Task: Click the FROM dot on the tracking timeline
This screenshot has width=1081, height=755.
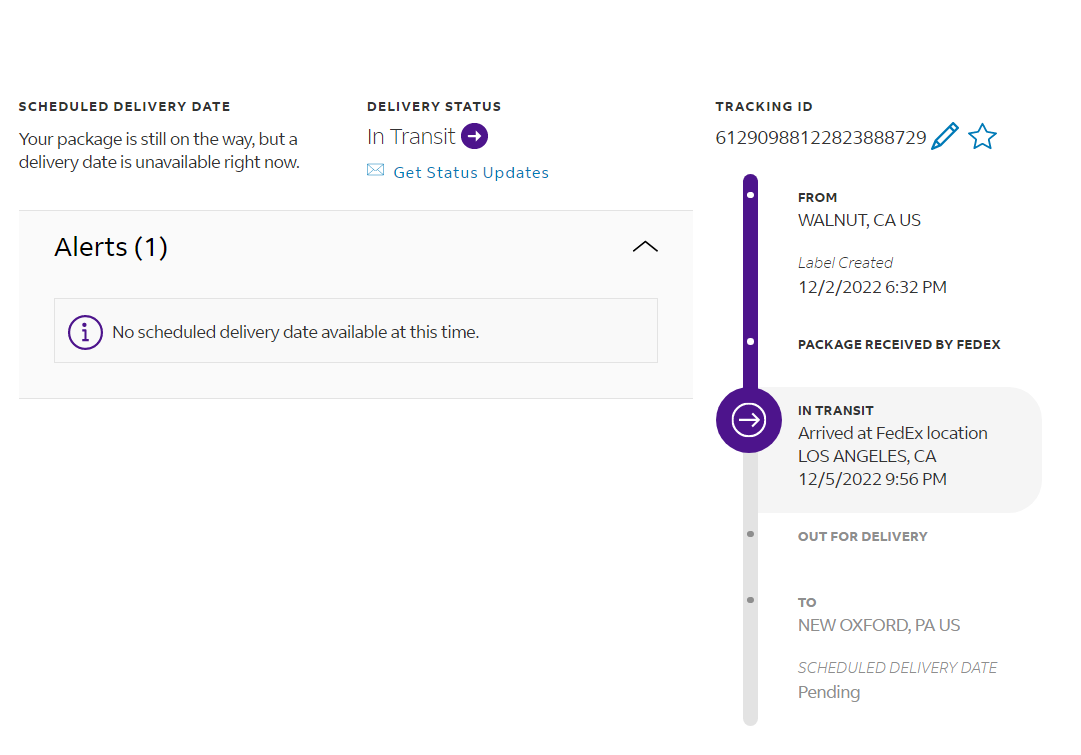Action: [x=750, y=195]
